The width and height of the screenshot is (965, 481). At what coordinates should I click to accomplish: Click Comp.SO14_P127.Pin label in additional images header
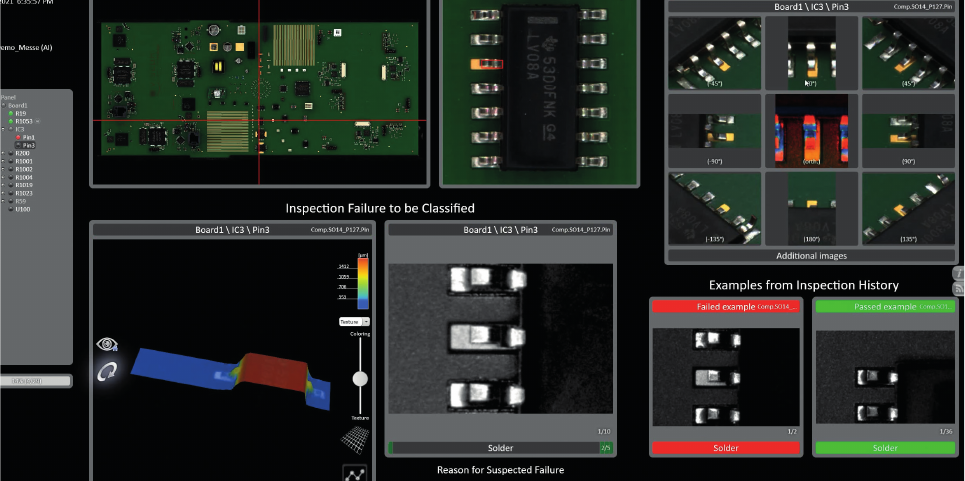tap(923, 7)
